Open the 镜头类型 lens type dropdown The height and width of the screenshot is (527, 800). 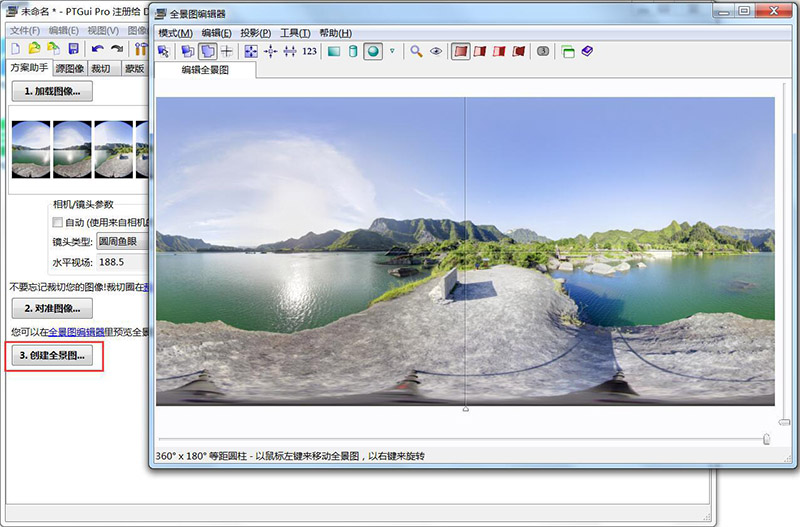(x=120, y=241)
